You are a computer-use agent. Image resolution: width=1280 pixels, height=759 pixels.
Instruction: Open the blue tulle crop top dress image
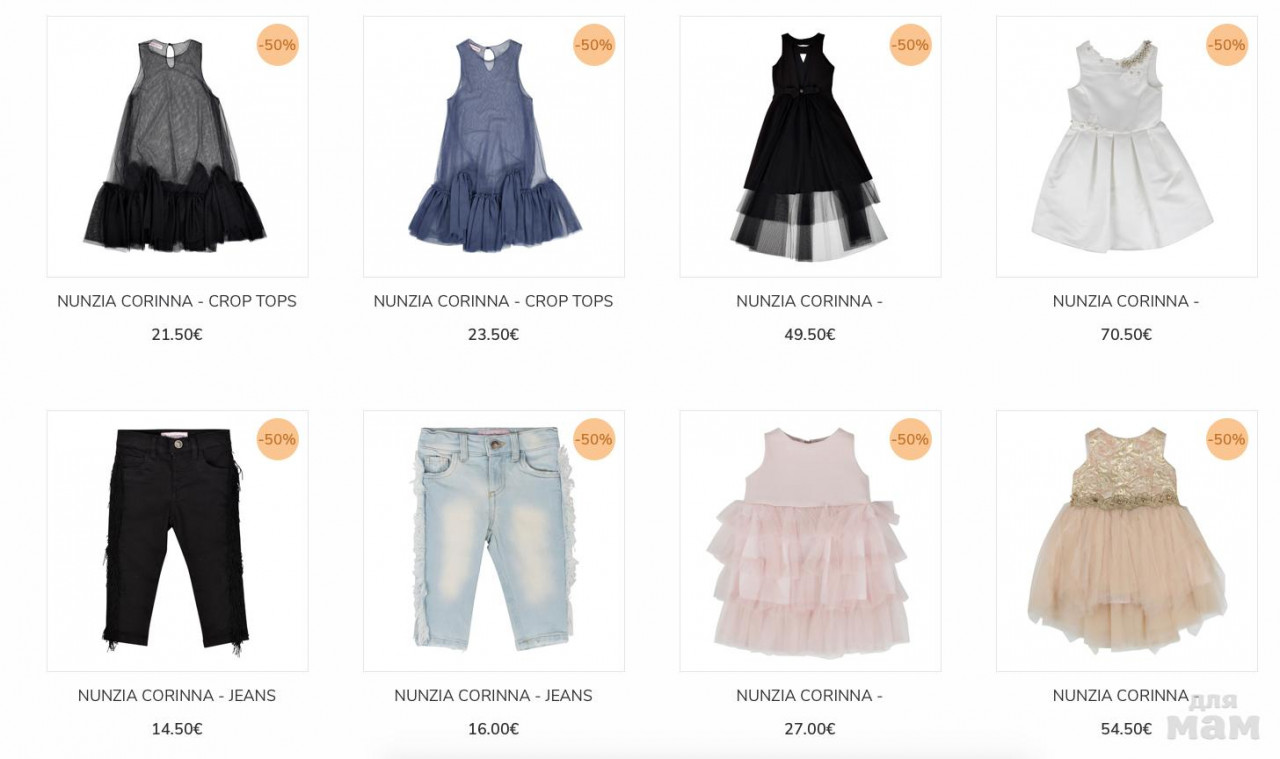pyautogui.click(x=494, y=147)
